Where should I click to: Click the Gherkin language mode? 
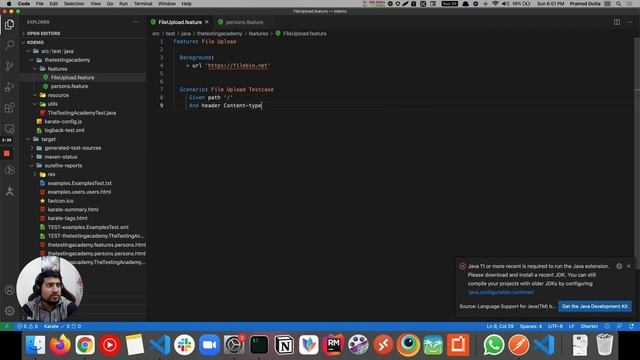click(589, 326)
